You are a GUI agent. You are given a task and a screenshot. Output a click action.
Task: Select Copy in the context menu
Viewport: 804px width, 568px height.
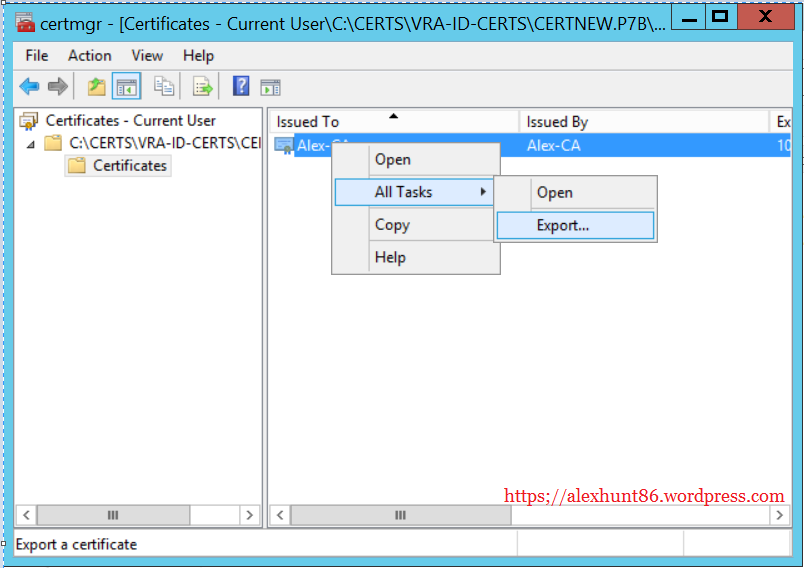(392, 225)
